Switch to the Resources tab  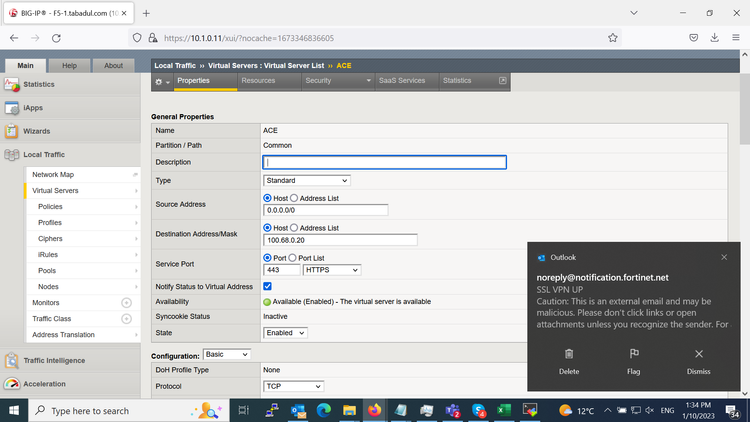tap(258, 81)
